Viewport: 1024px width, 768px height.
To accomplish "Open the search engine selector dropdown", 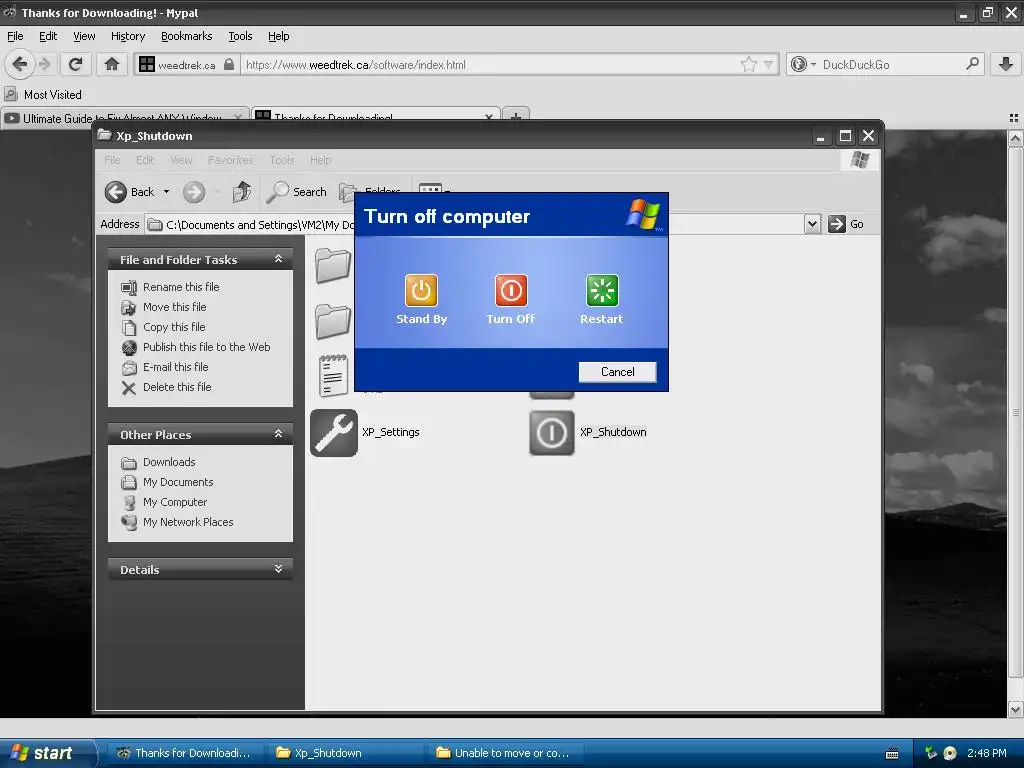I will (x=803, y=64).
